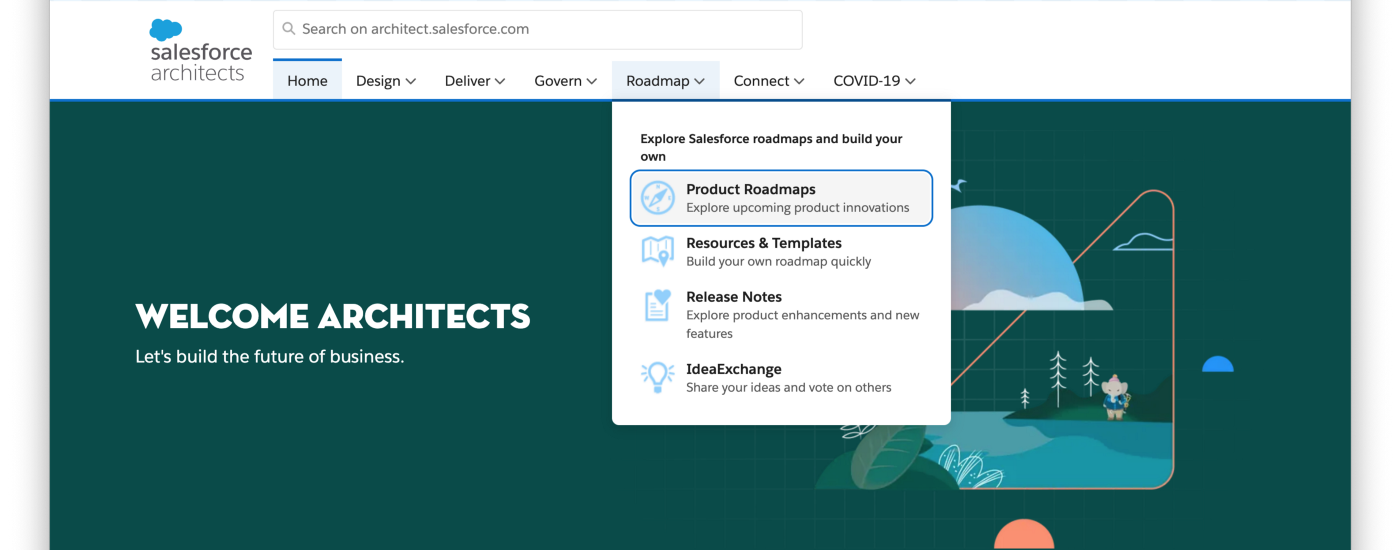This screenshot has height=550, width=1400.
Task: Click the Resources & Templates map icon
Action: click(658, 251)
